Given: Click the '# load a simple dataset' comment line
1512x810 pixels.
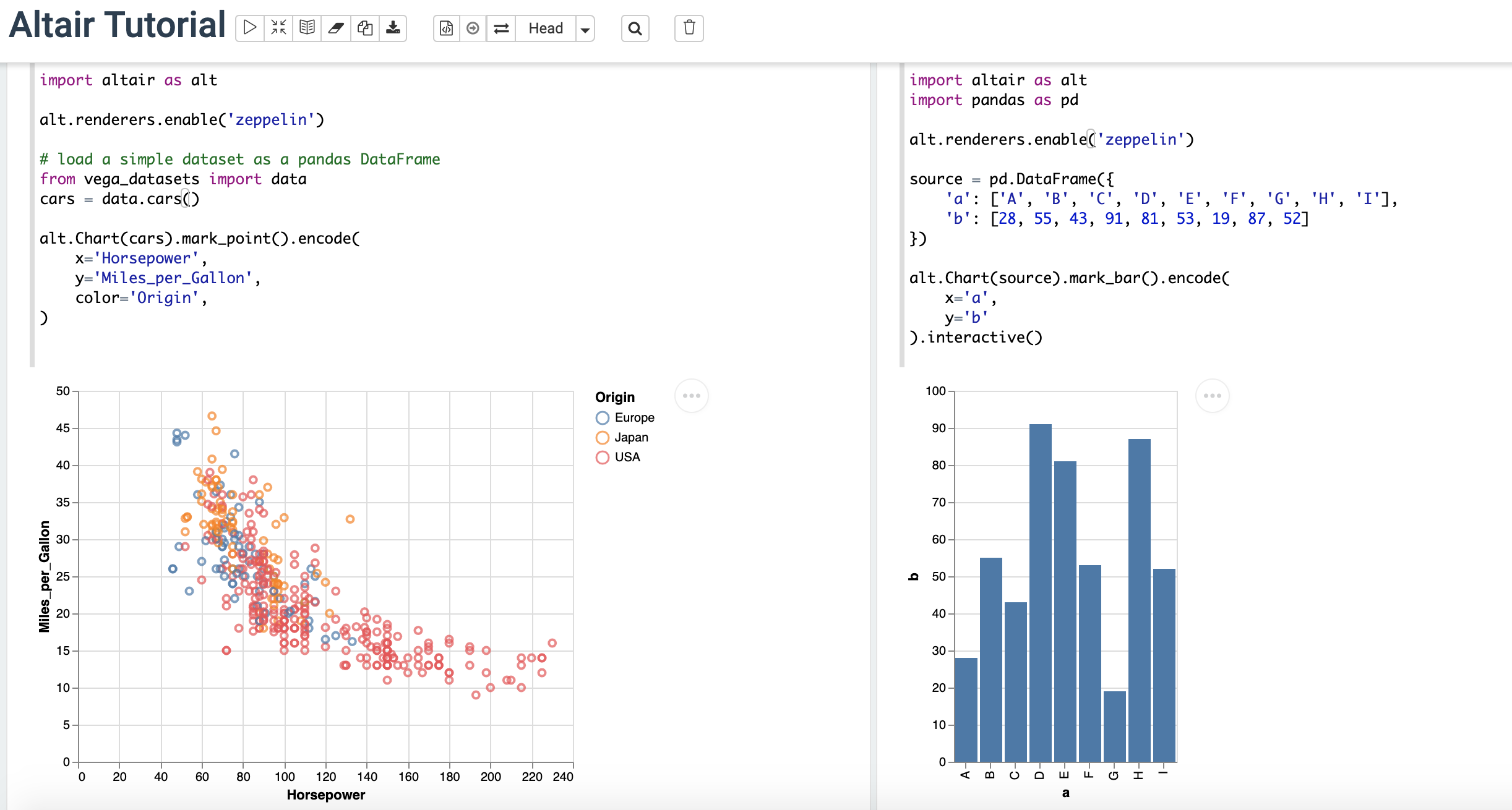Looking at the screenshot, I should click(x=240, y=159).
